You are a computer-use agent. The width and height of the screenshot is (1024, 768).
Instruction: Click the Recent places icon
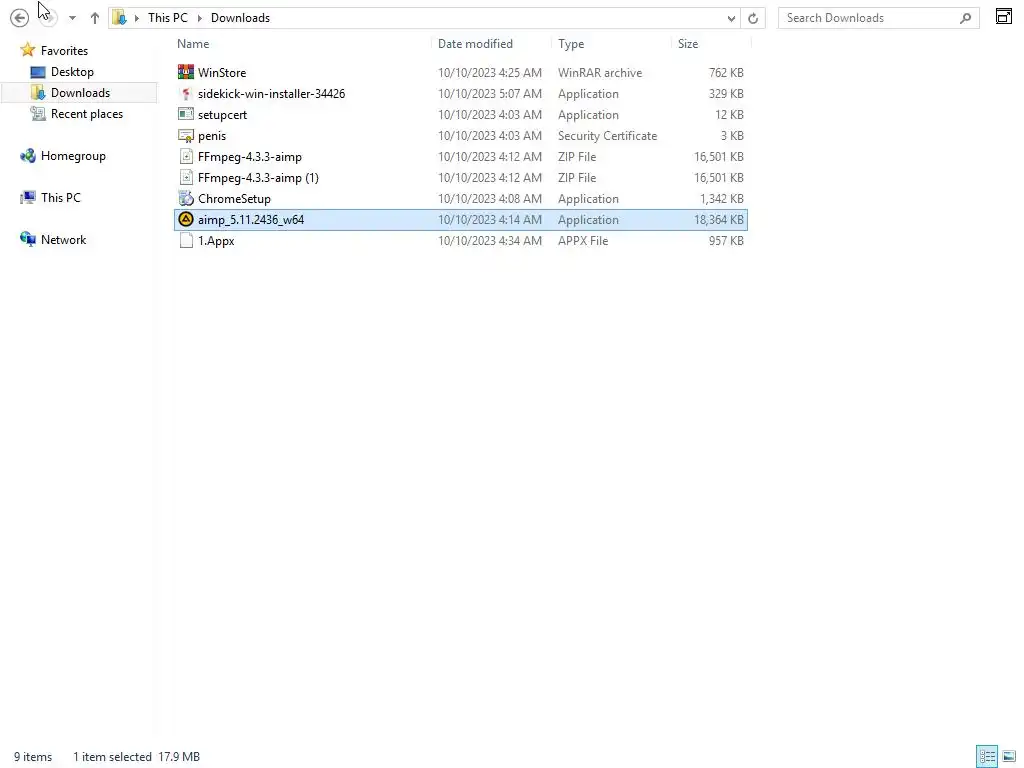click(38, 114)
